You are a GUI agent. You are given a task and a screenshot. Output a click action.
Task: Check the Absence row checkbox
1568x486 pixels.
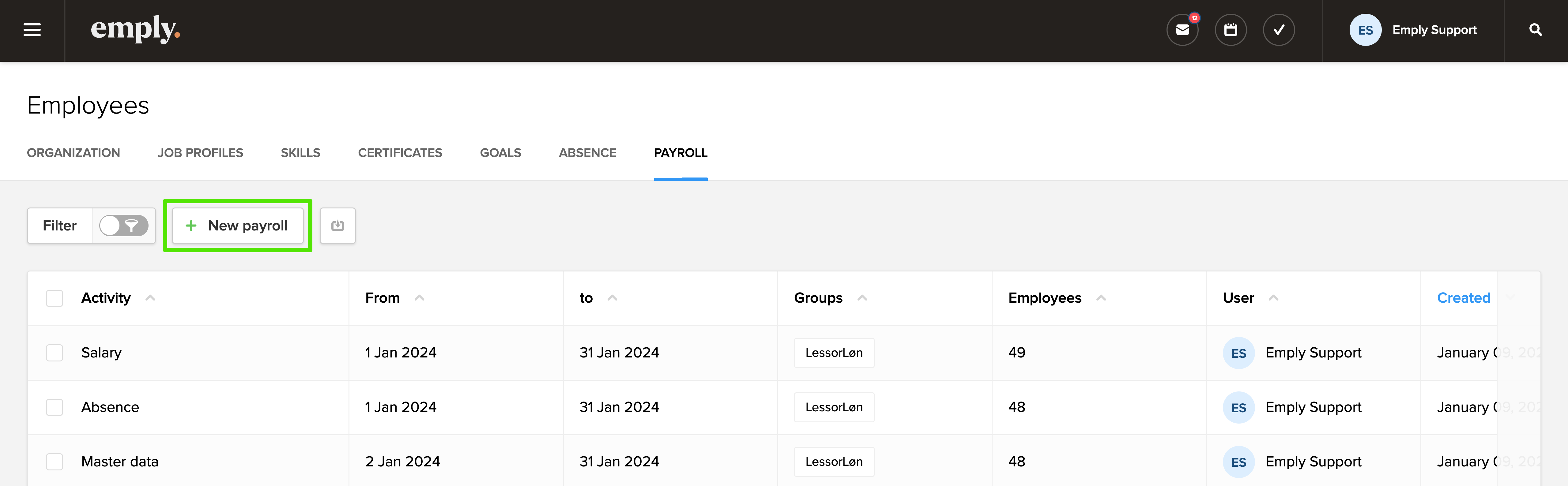55,407
